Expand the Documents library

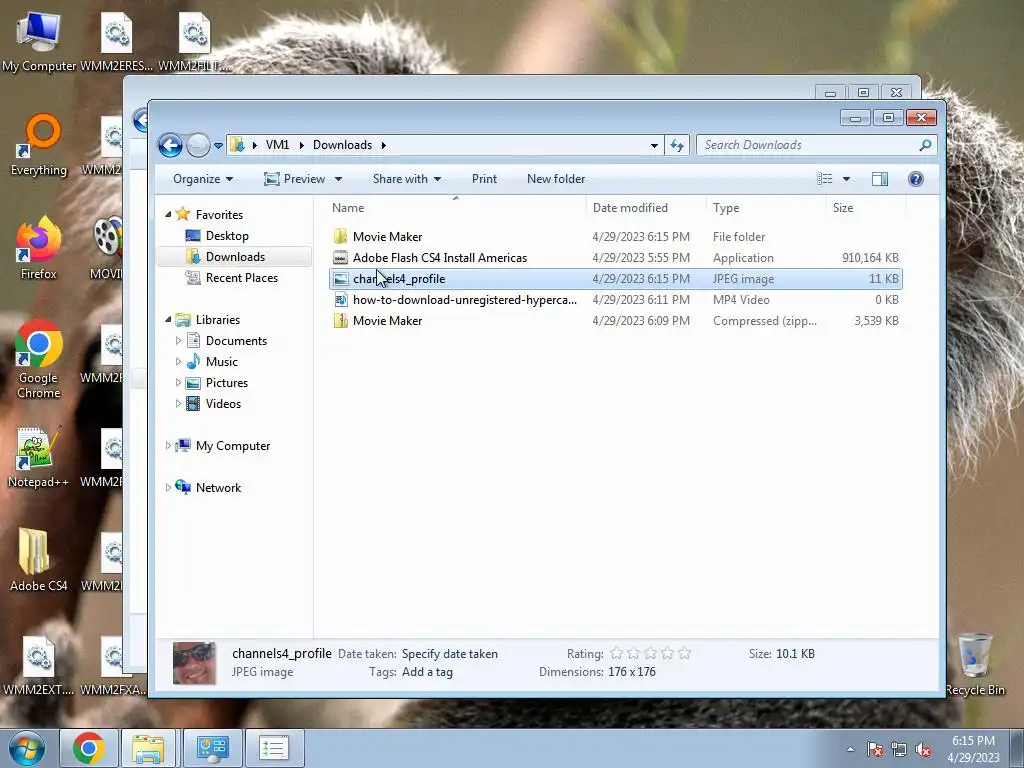coord(178,340)
